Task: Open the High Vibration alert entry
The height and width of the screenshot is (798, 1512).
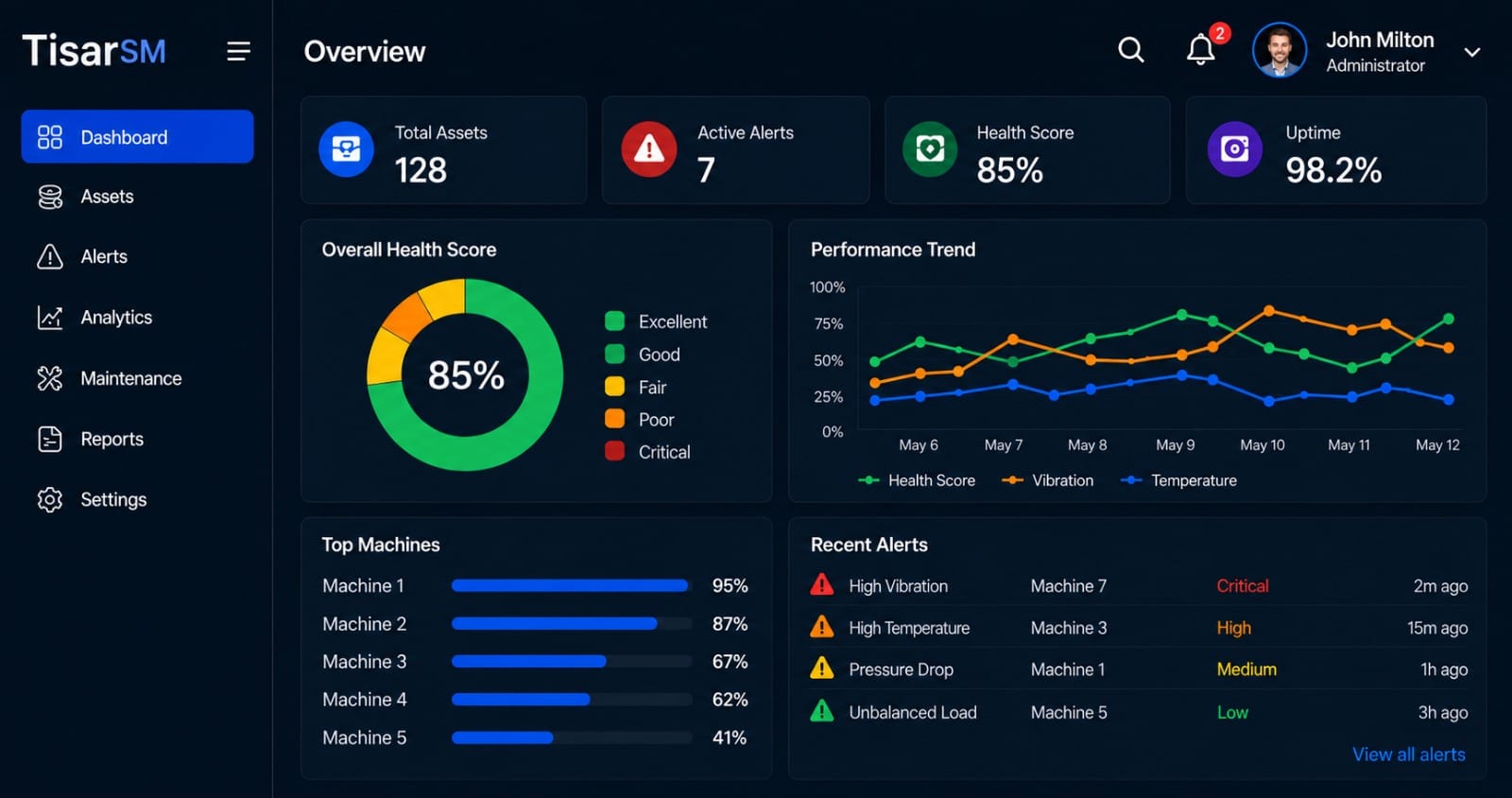Action: pyautogui.click(x=1139, y=586)
